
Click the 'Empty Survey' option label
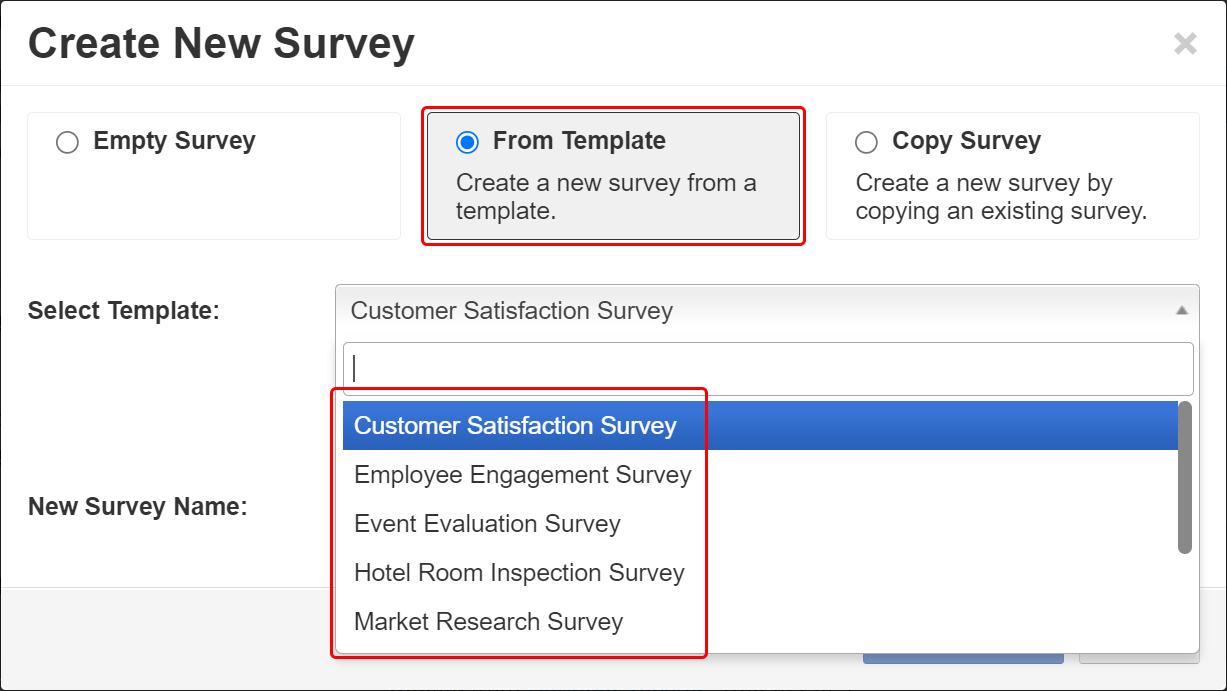[x=174, y=141]
